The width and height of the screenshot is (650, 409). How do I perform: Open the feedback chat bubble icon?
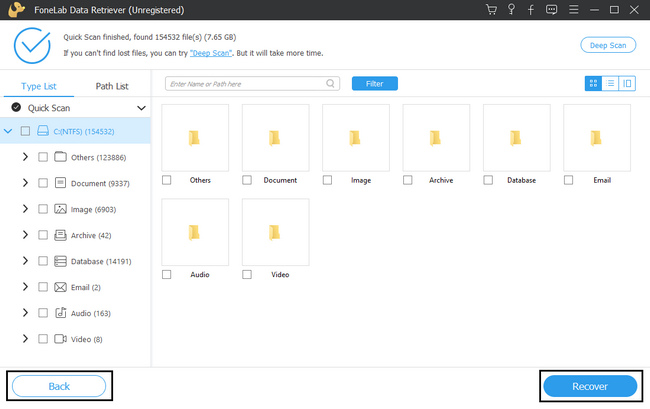(x=551, y=10)
